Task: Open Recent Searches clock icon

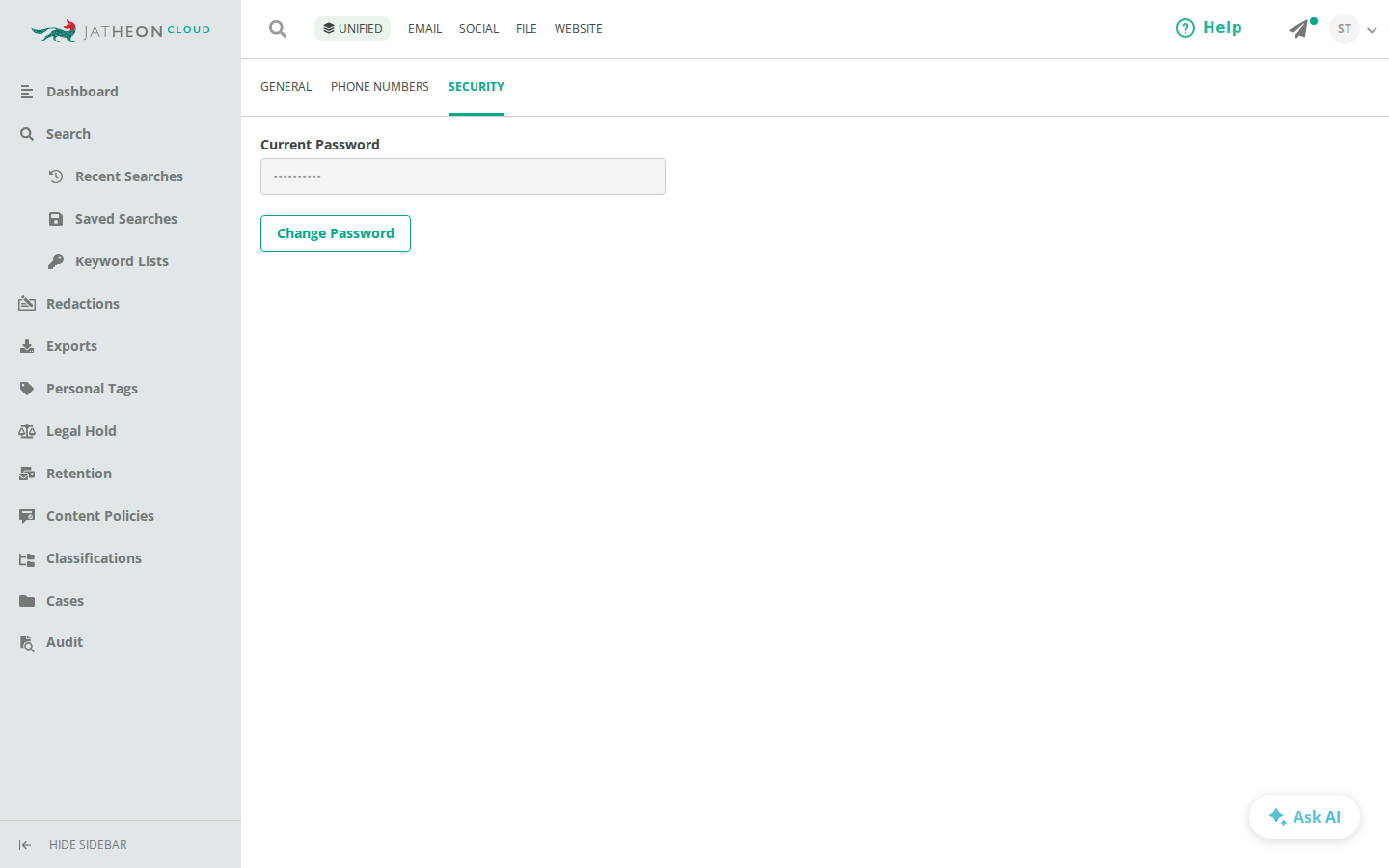Action: pos(56,176)
